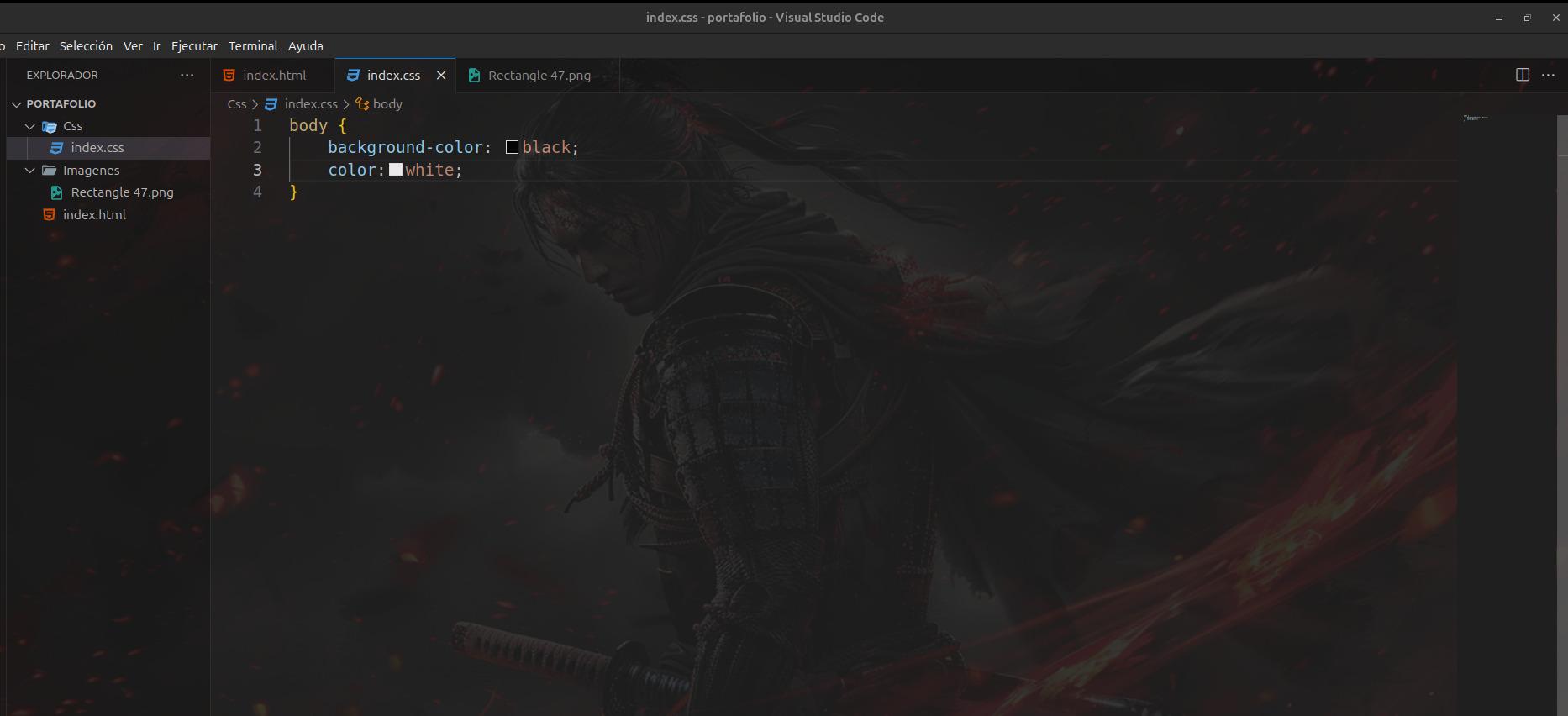The width and height of the screenshot is (1568, 716).
Task: Open the Selección menu
Action: pyautogui.click(x=86, y=46)
